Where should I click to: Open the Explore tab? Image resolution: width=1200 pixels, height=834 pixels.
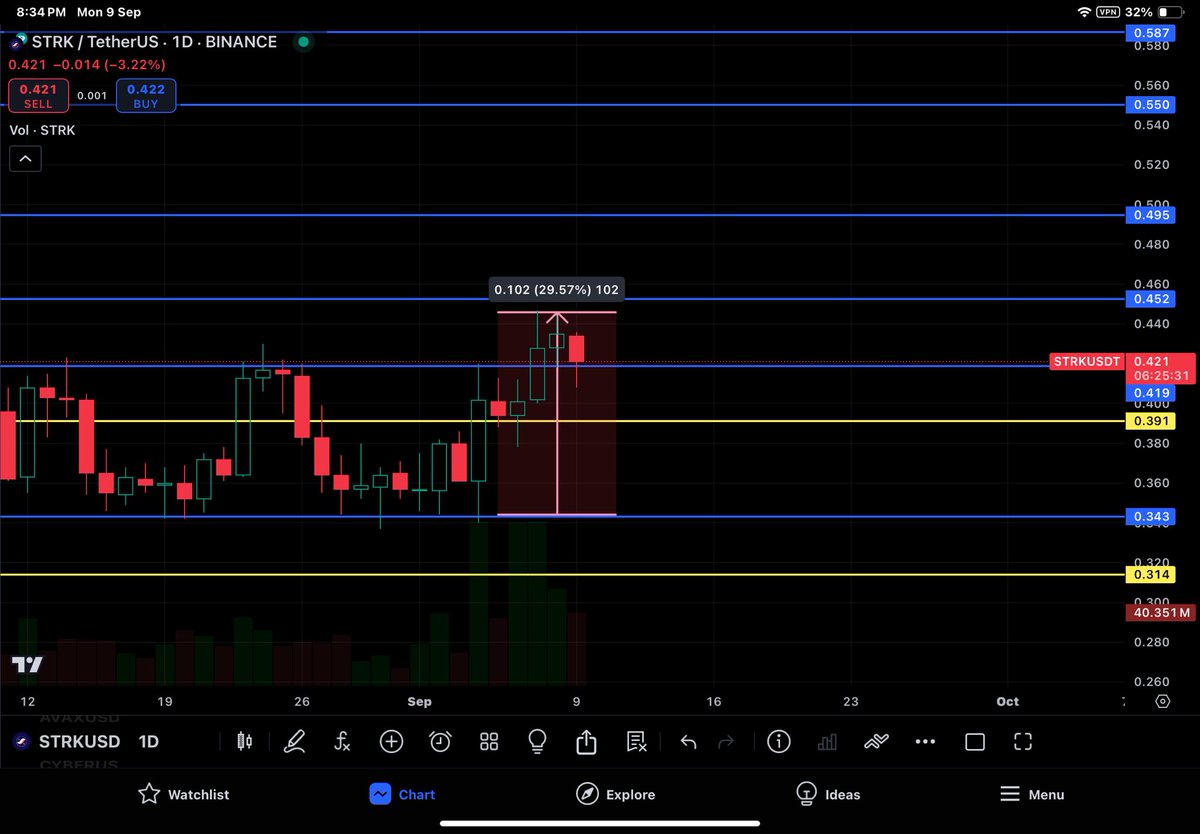coord(616,794)
